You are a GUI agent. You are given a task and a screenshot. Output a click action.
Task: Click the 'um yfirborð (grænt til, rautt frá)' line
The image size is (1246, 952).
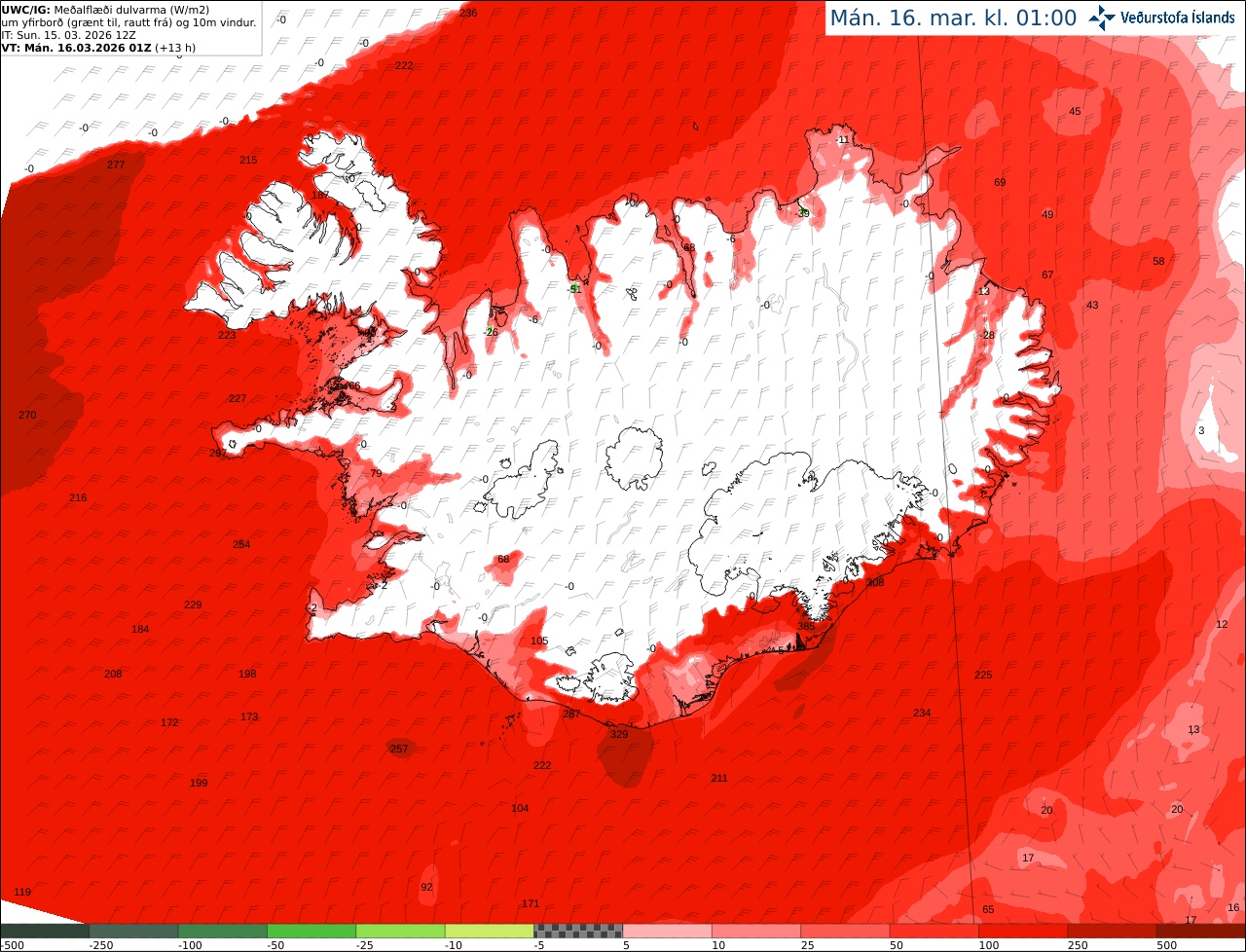128,22
